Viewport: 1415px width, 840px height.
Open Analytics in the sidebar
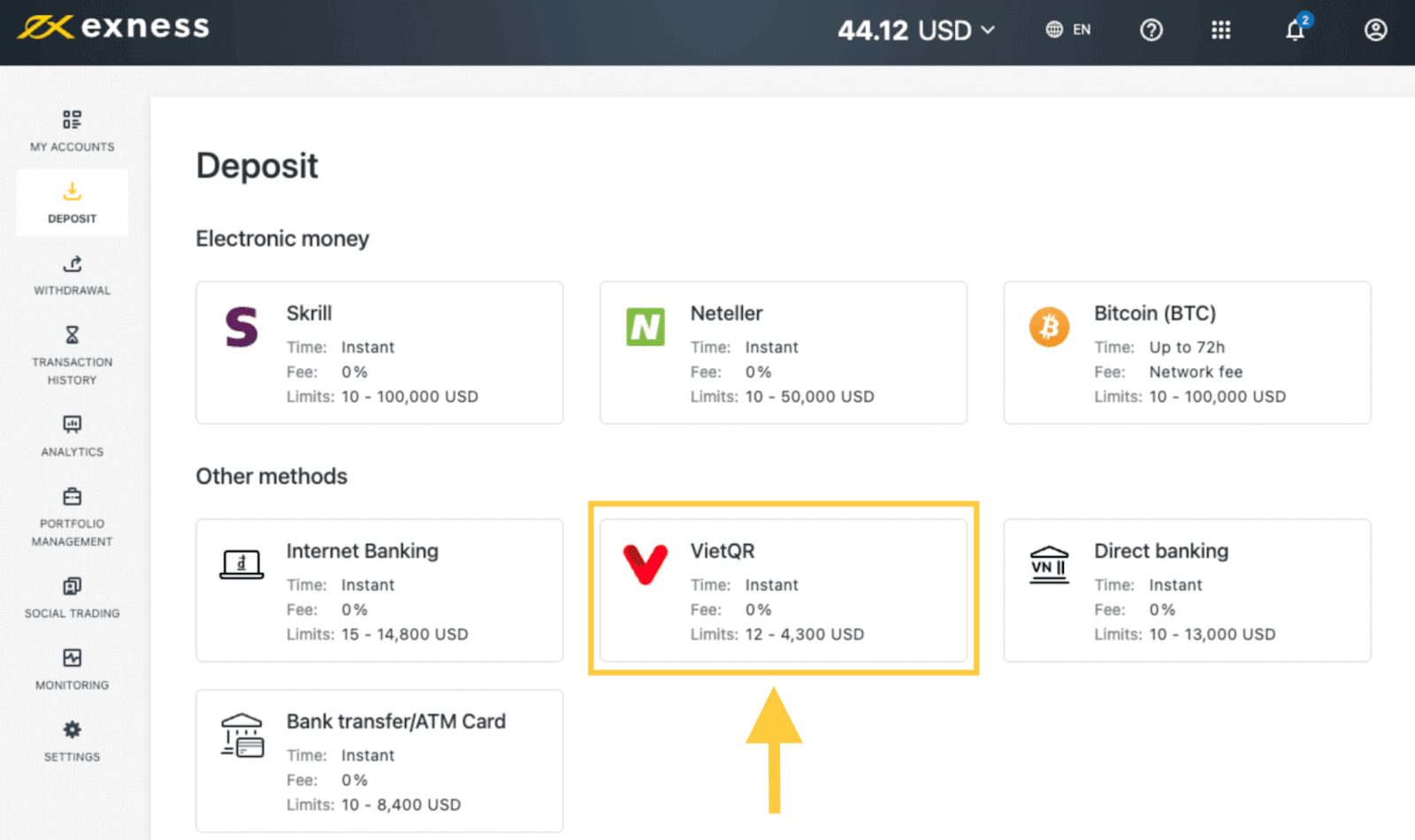pos(73,436)
